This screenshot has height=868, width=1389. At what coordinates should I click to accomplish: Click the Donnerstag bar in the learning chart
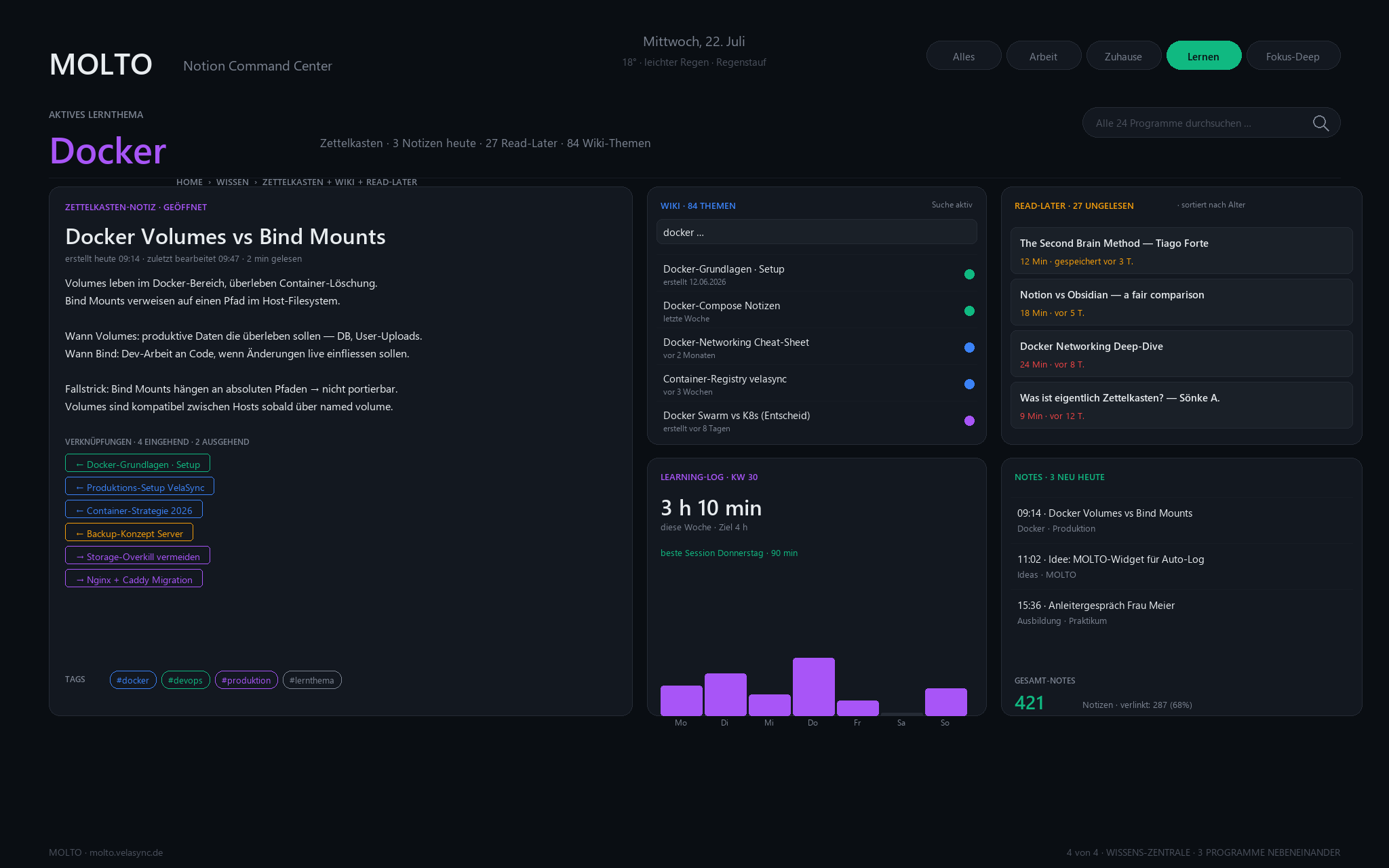[813, 686]
